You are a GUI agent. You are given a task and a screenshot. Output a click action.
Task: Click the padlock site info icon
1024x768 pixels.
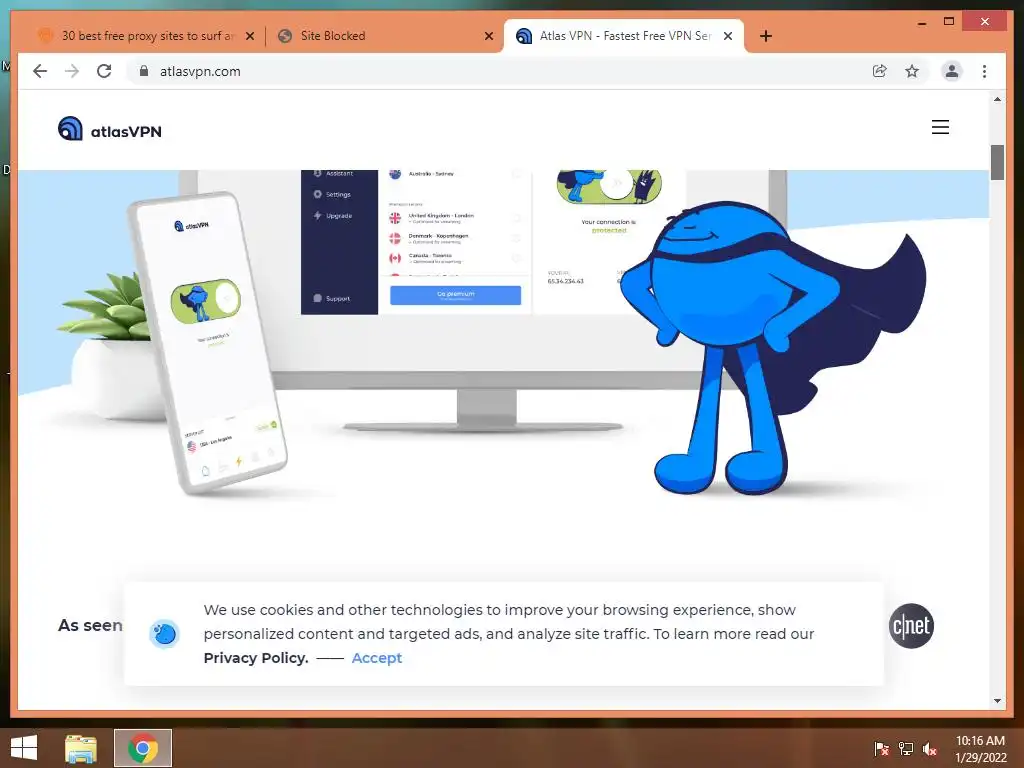(144, 71)
